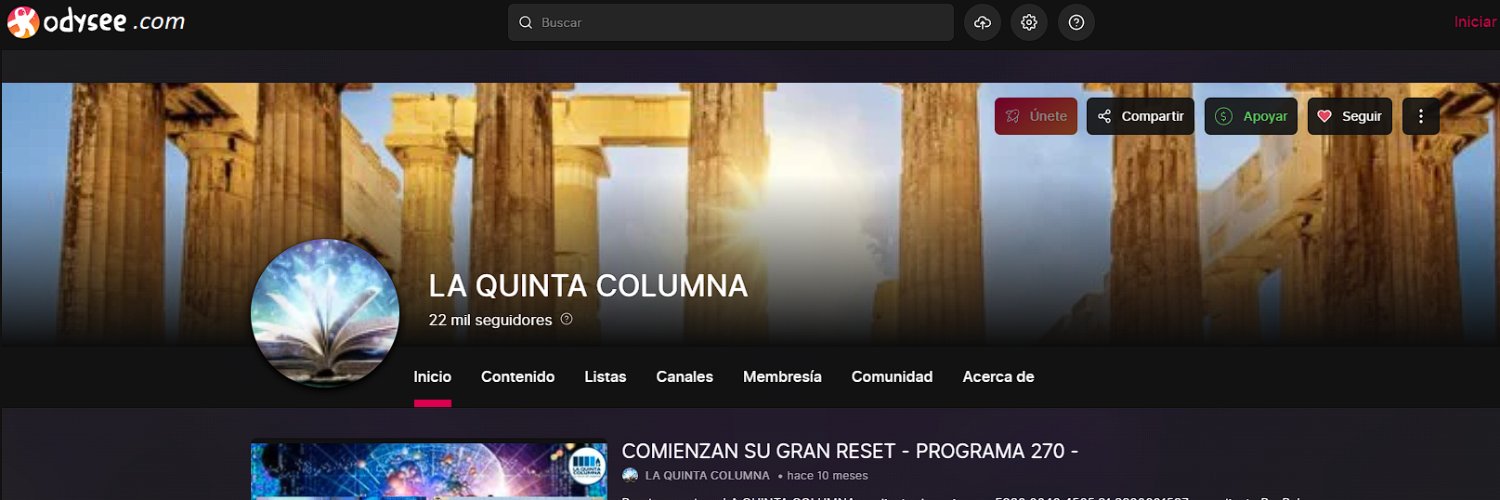Click the magnifier icon in search bar
The image size is (1500, 500).
[x=526, y=22]
